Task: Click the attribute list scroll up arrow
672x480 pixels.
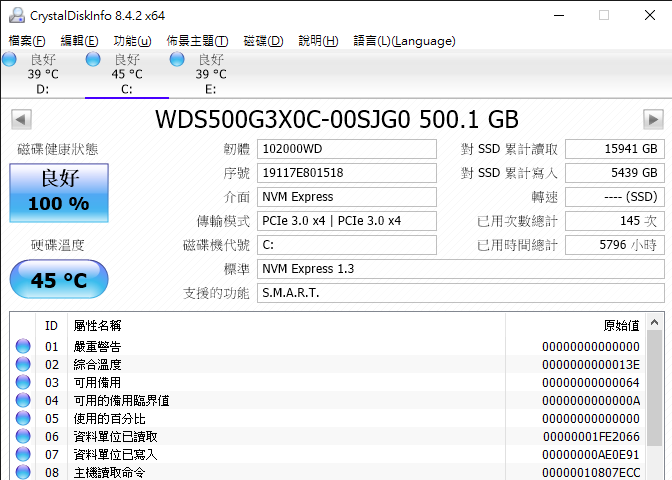Action: coord(654,322)
